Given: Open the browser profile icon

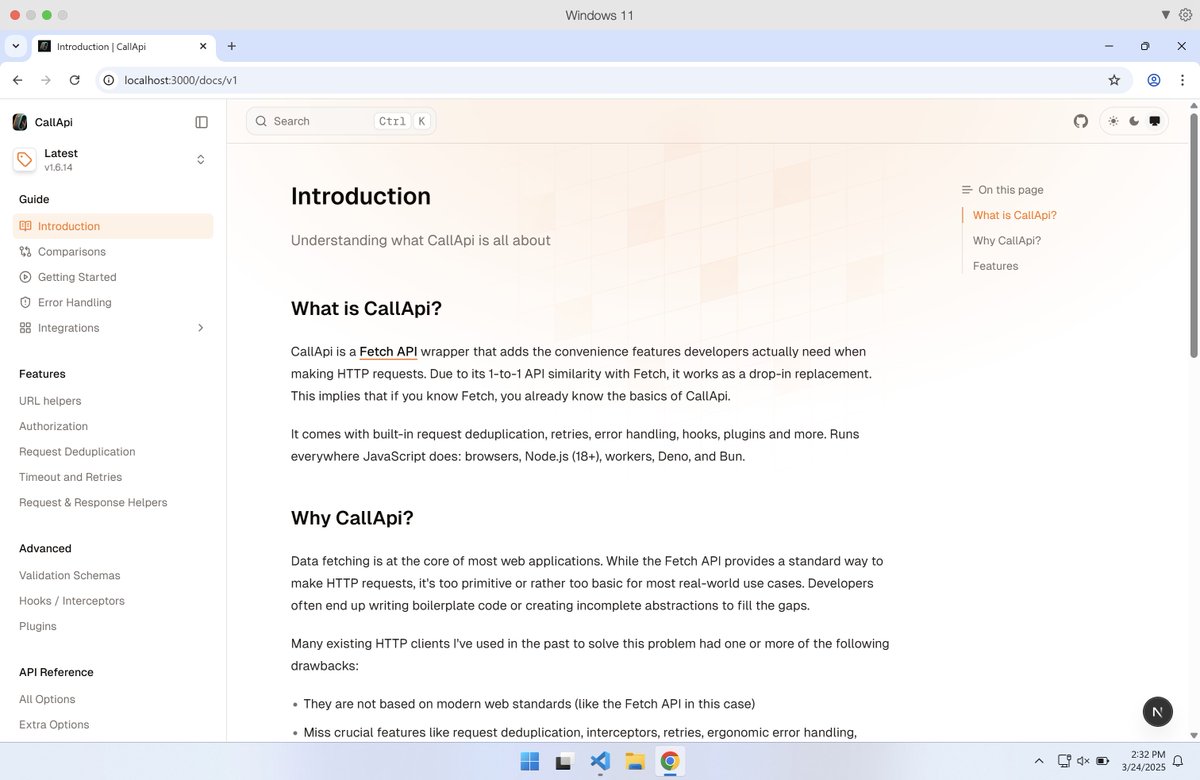Looking at the screenshot, I should (1154, 80).
